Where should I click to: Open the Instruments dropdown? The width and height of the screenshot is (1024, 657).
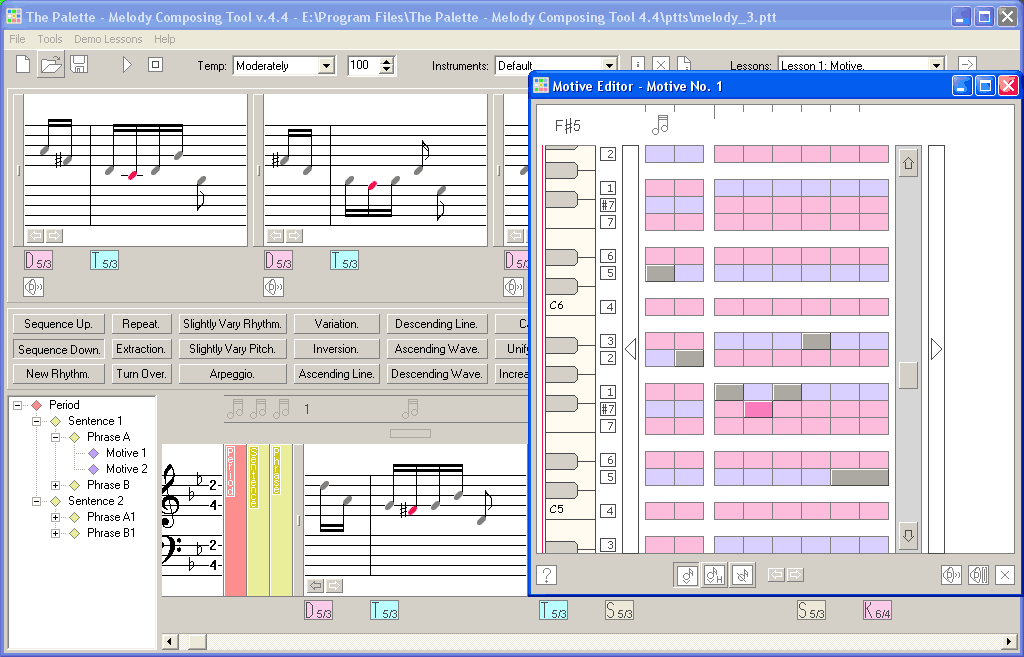(x=609, y=66)
